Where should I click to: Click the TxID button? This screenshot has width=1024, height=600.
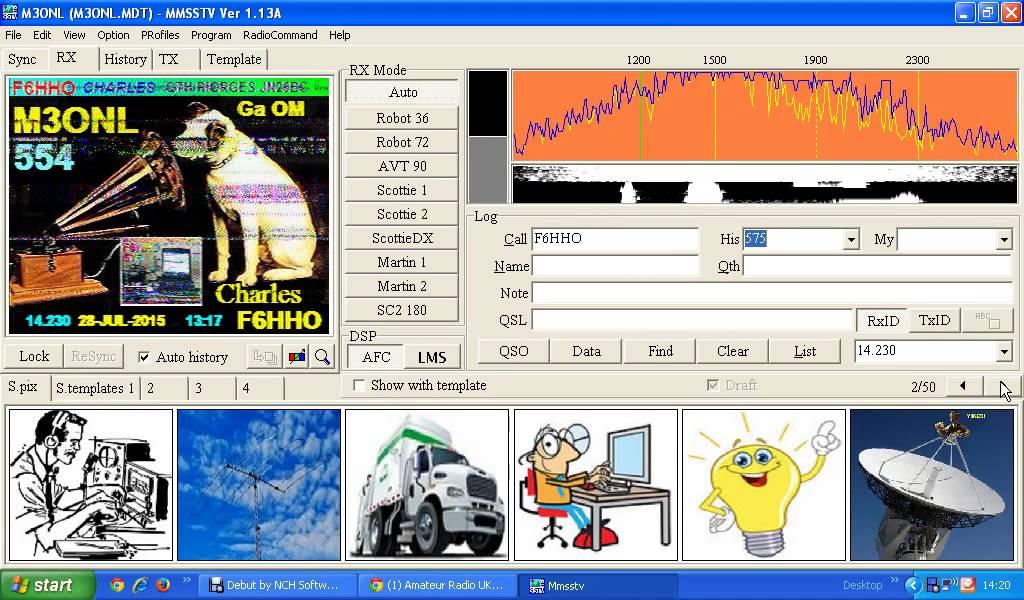(x=935, y=320)
